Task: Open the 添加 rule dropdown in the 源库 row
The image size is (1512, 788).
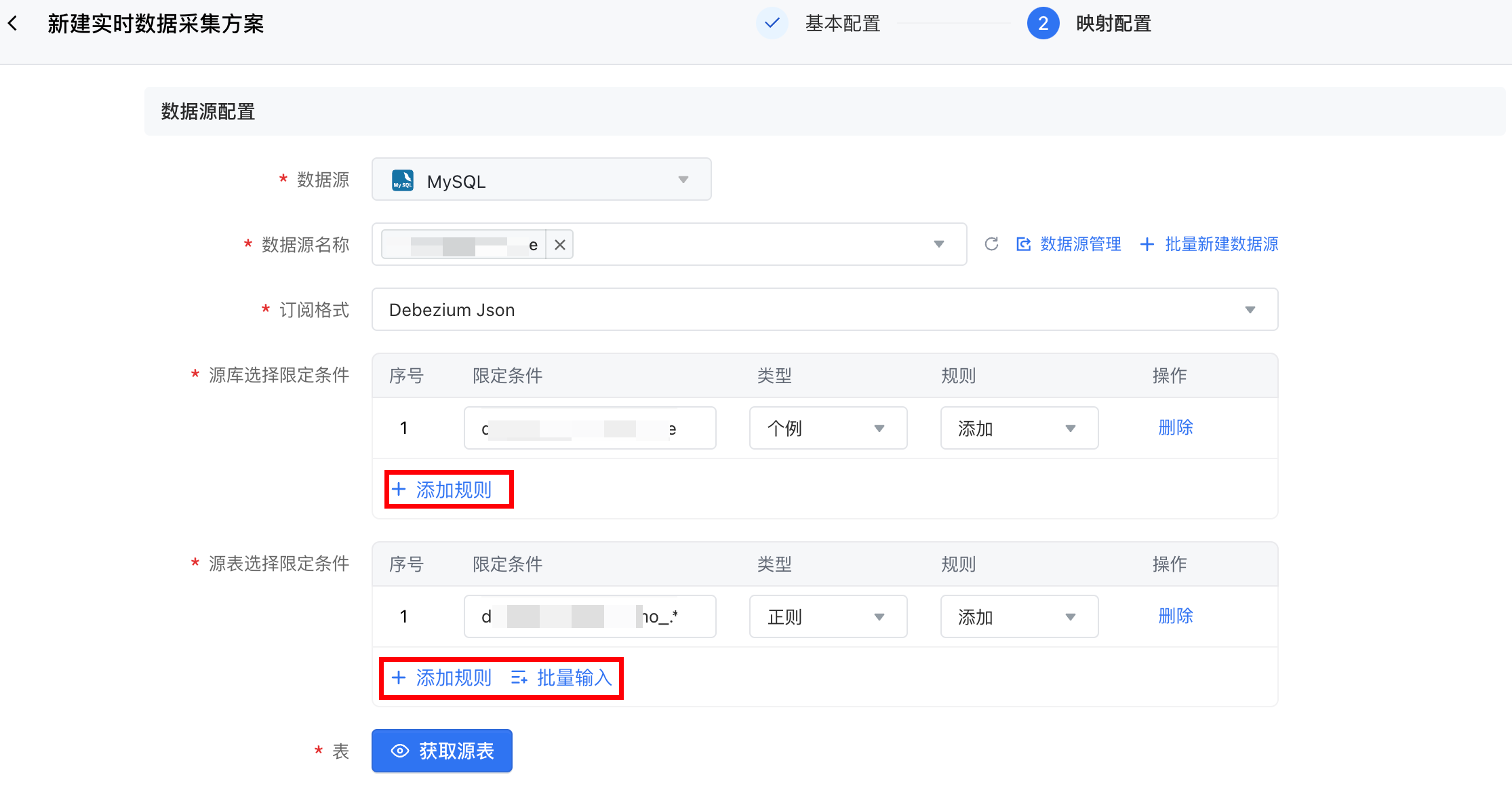Action: (x=1019, y=428)
